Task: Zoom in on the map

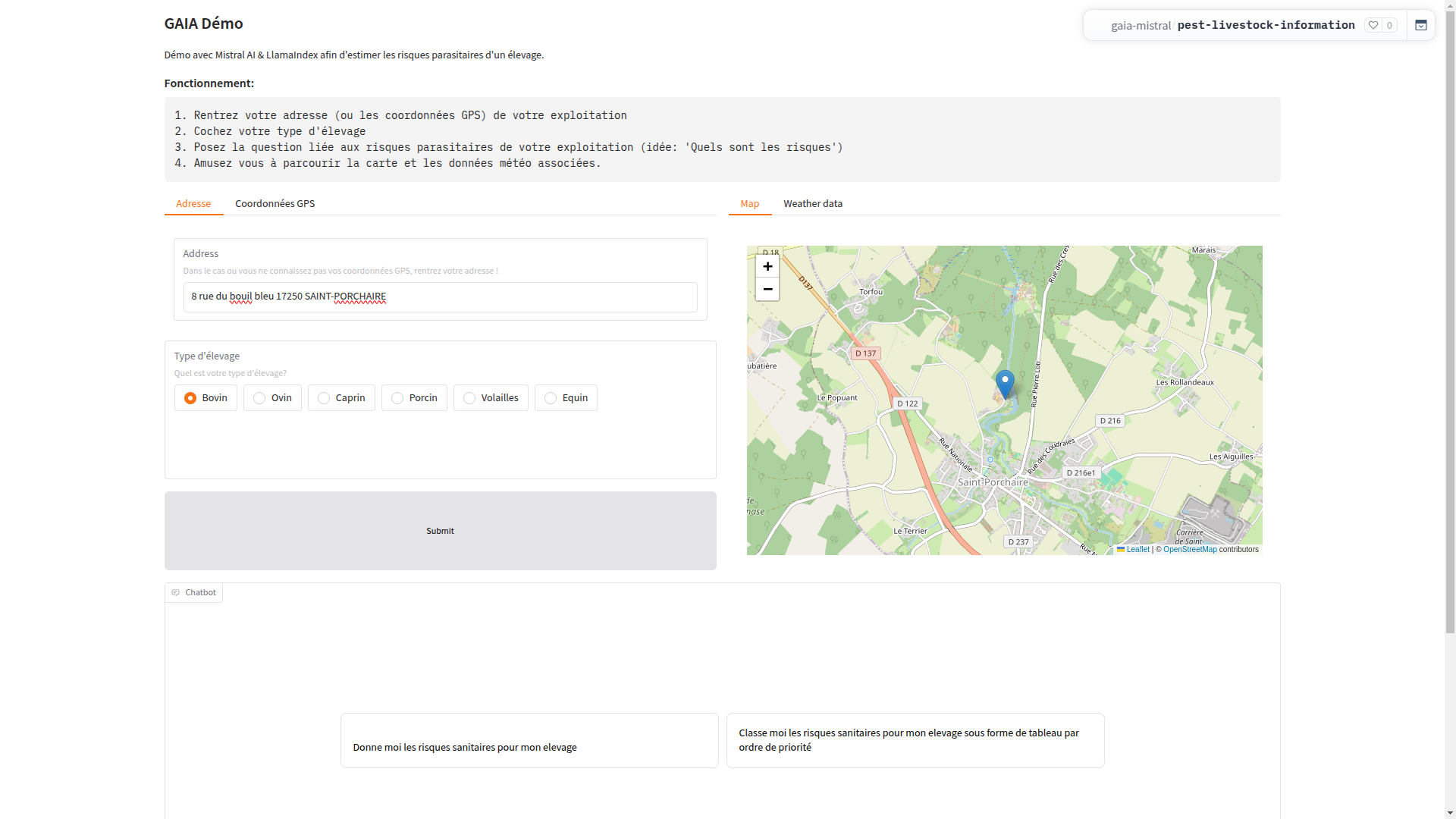Action: [767, 266]
